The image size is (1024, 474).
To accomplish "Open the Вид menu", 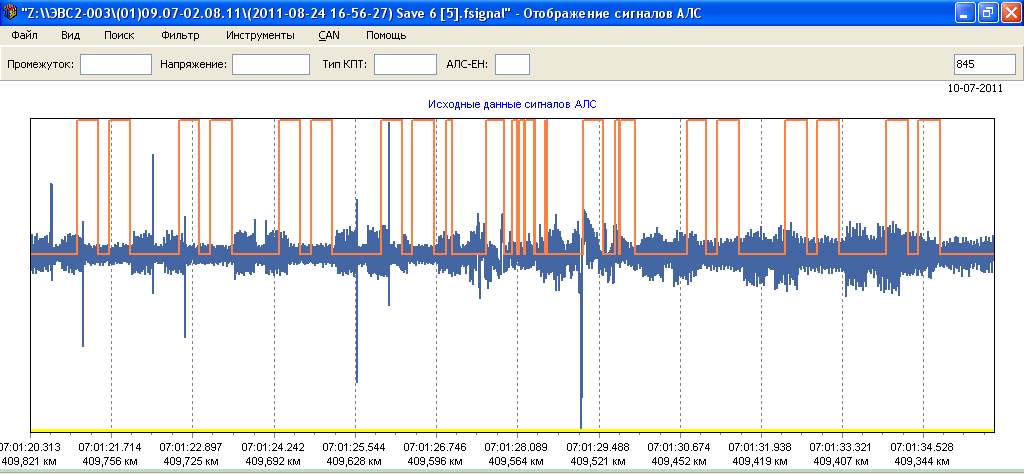I will [x=70, y=35].
